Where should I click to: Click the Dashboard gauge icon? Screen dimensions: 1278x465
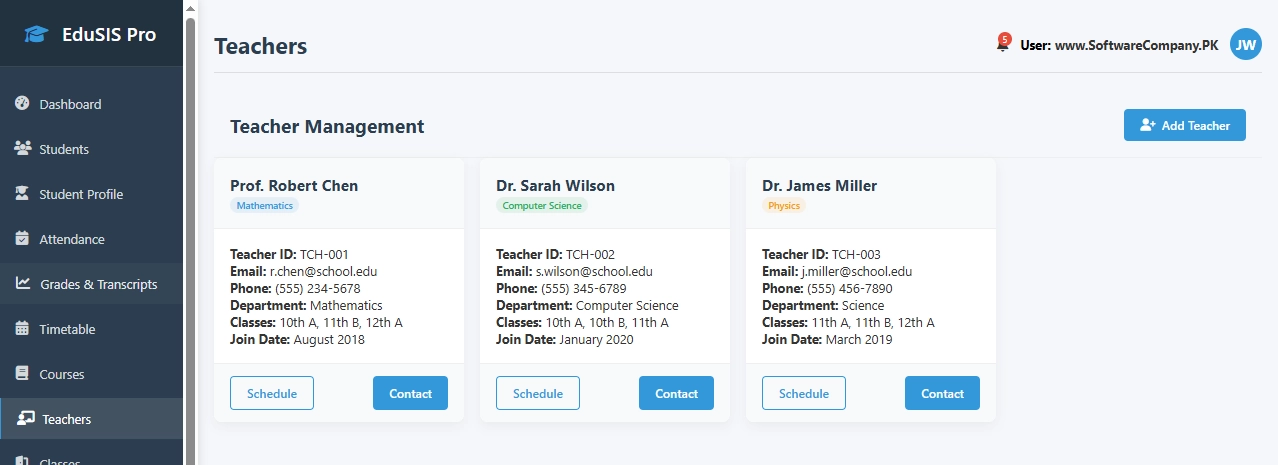(22, 104)
